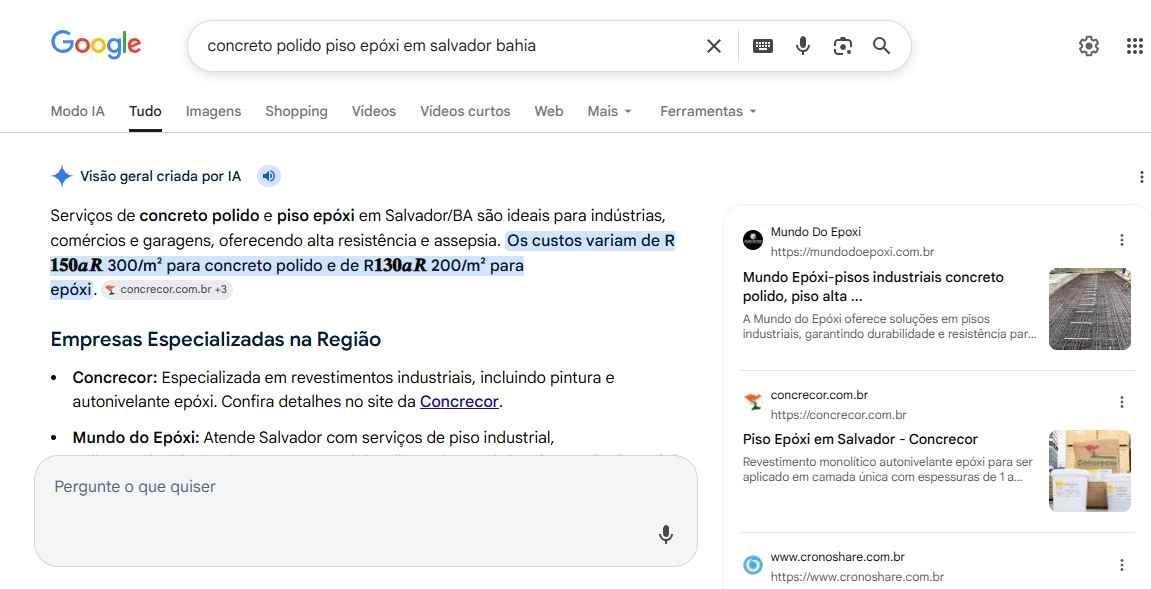Submit search with magnifier icon
Screen dimensions: 1151x589
[882, 46]
